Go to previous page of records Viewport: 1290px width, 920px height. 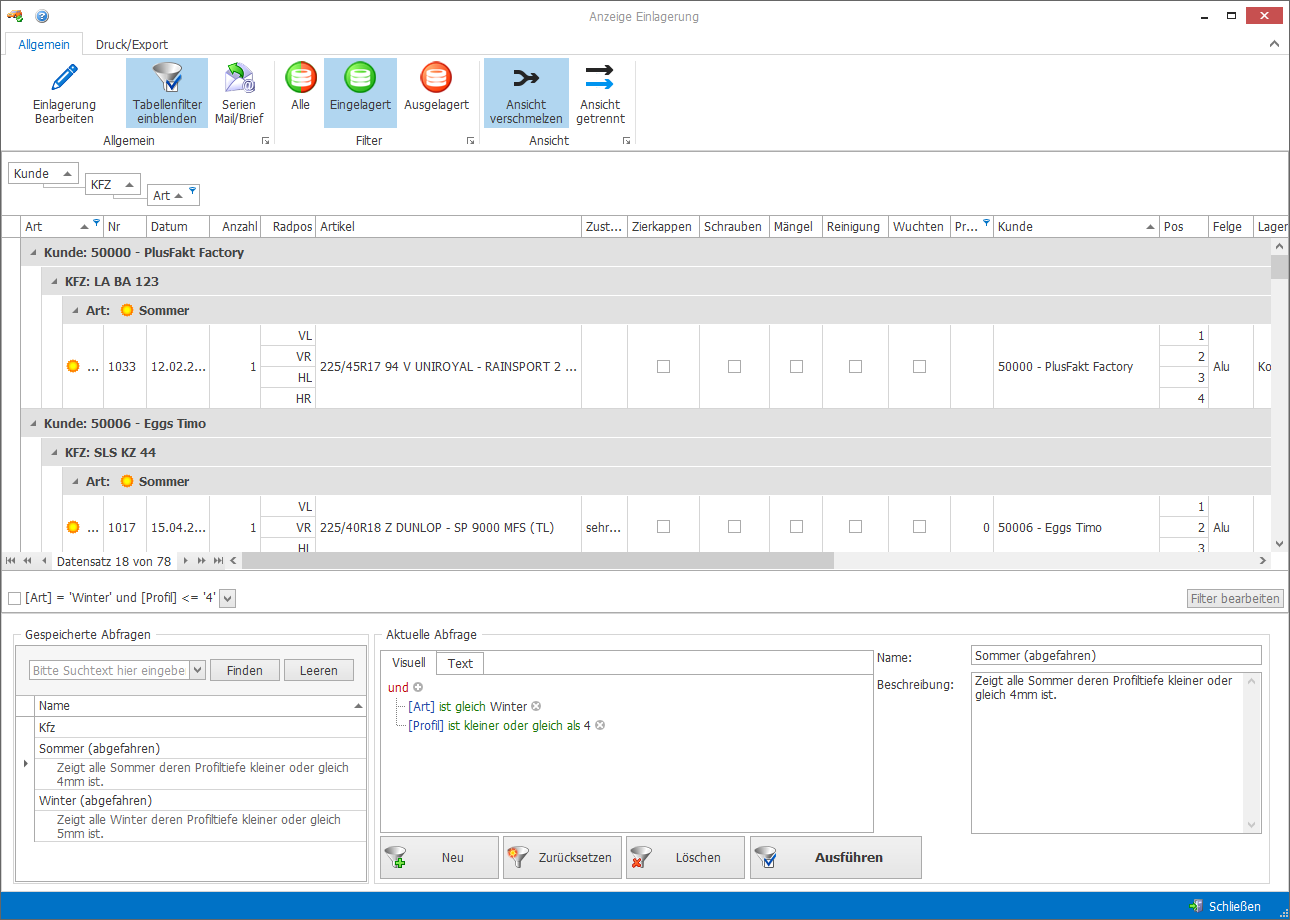tap(28, 561)
